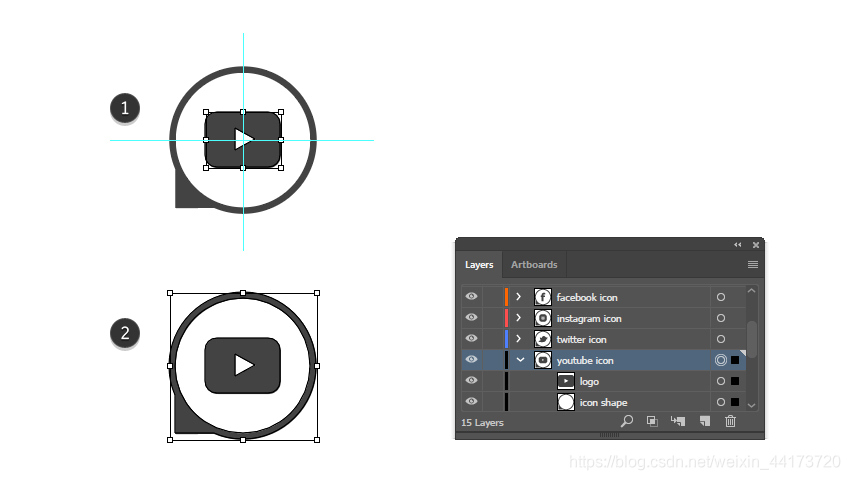Hide the instagram icon layer
850x480 pixels.
[472, 318]
